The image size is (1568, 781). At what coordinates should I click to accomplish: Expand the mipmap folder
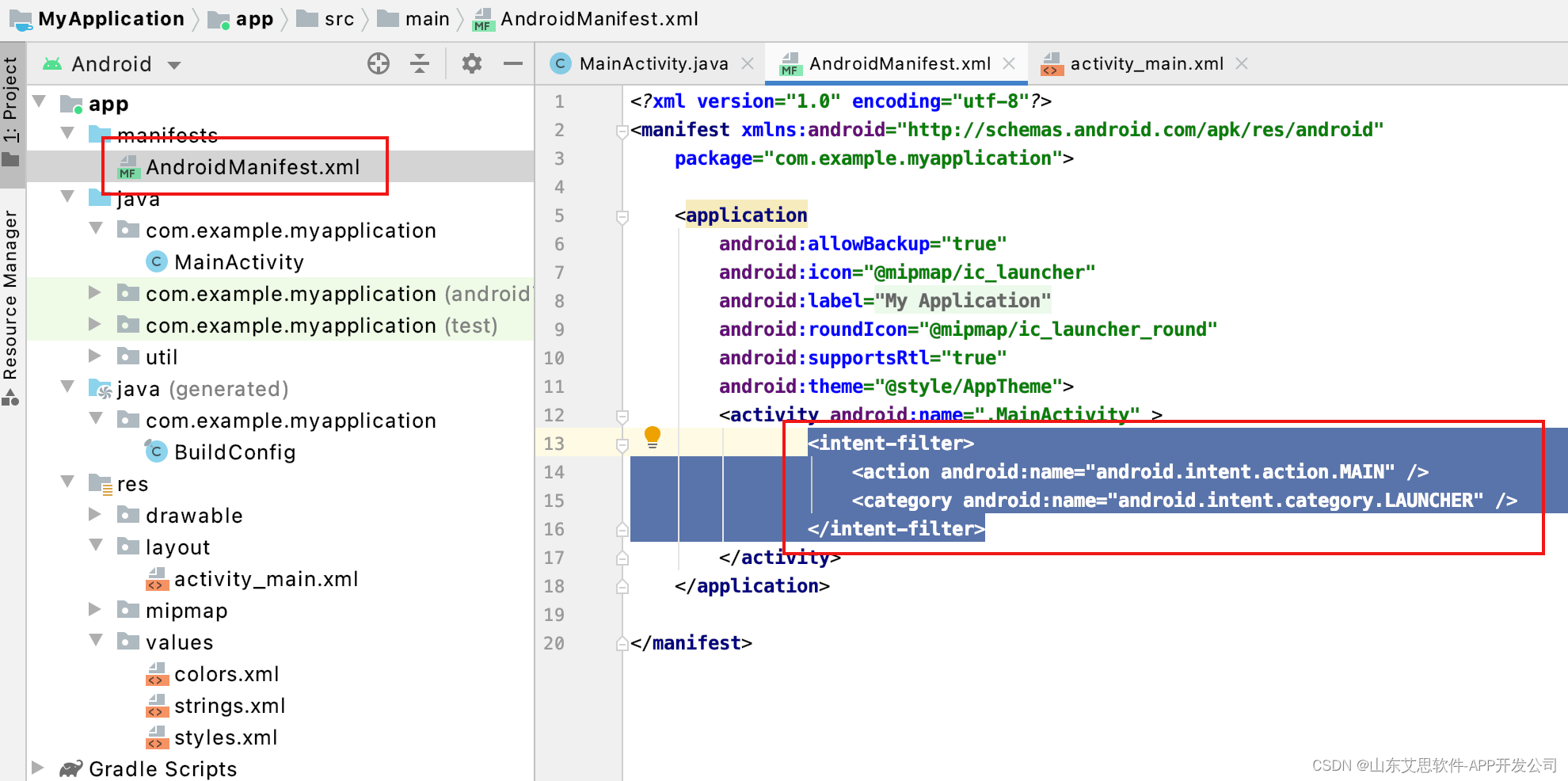click(x=96, y=610)
